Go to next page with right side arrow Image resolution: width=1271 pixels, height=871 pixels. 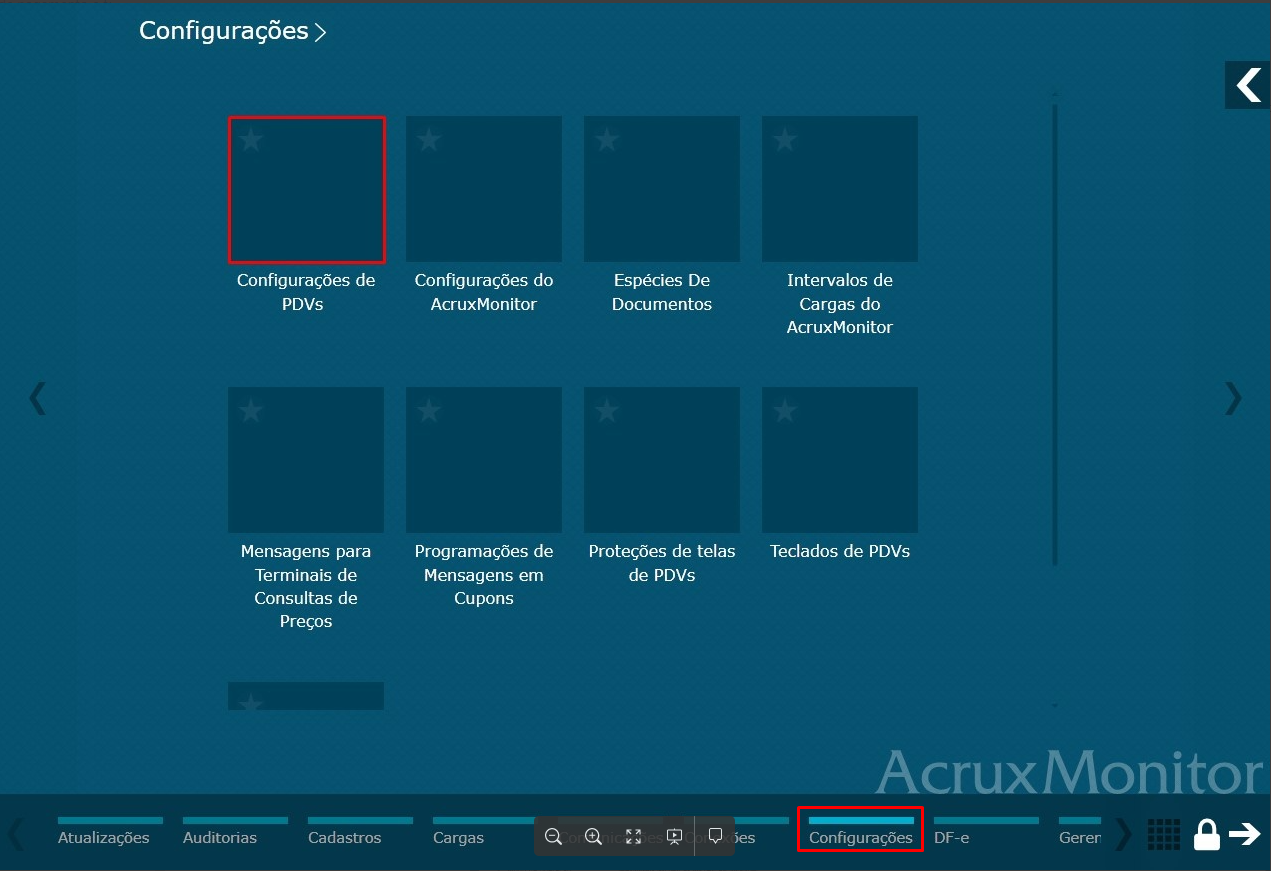pos(1233,398)
